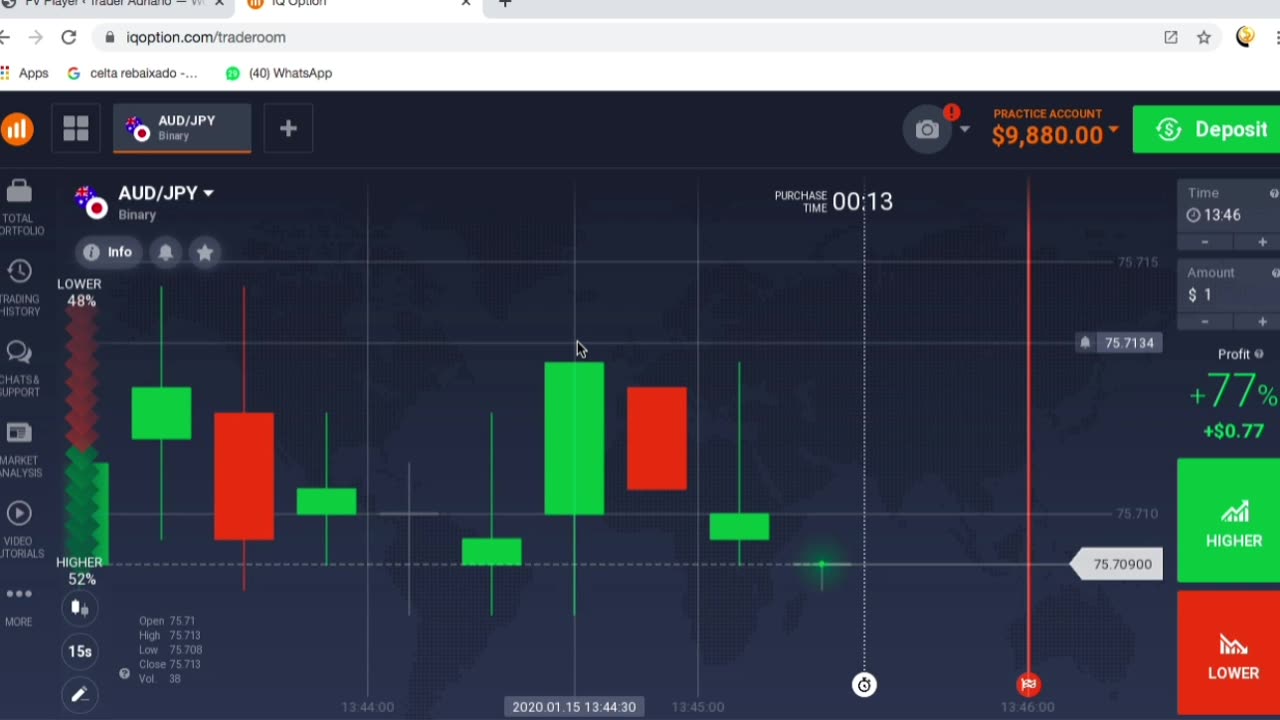The width and height of the screenshot is (1280, 720).
Task: Click the Profit help question icon
Action: [x=1259, y=354]
